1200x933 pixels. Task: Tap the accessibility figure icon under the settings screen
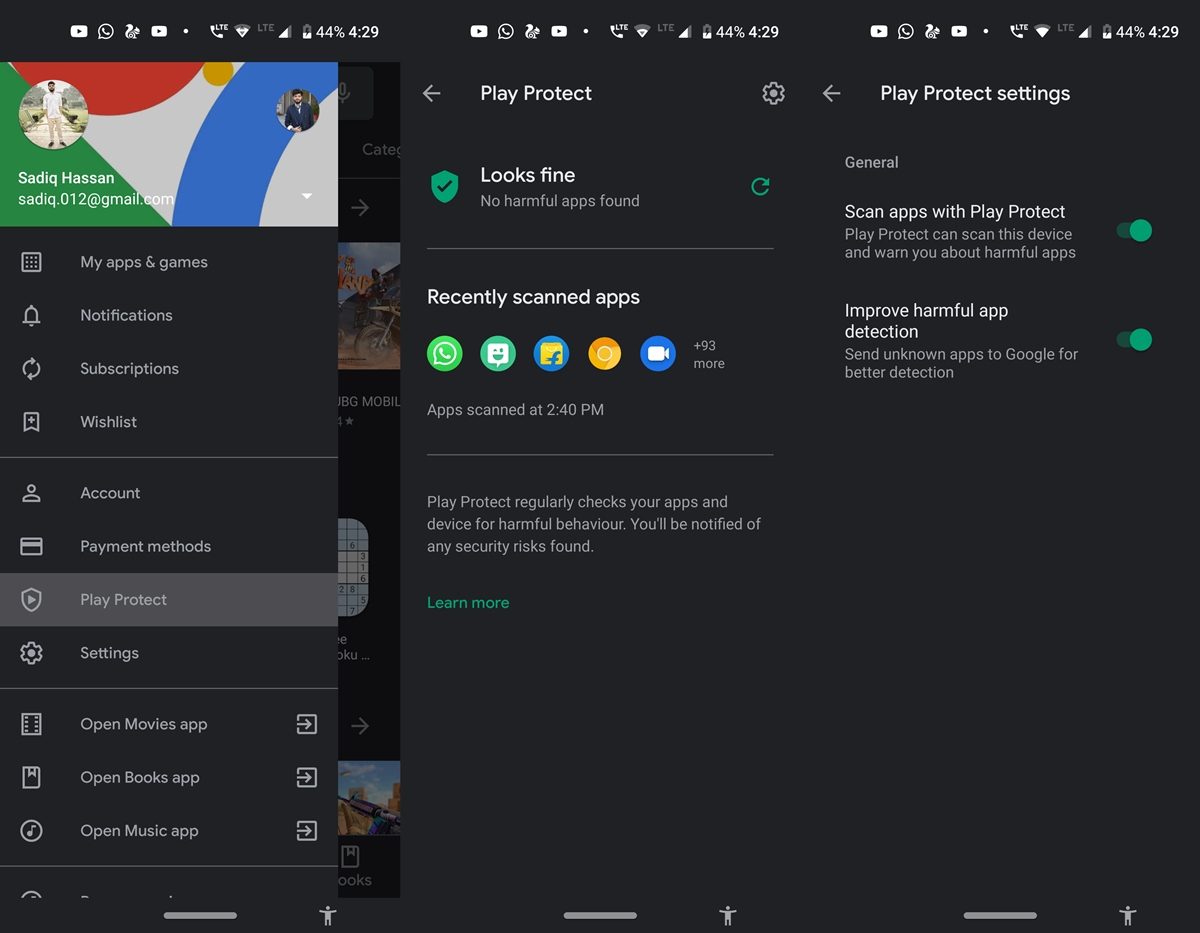1128,915
